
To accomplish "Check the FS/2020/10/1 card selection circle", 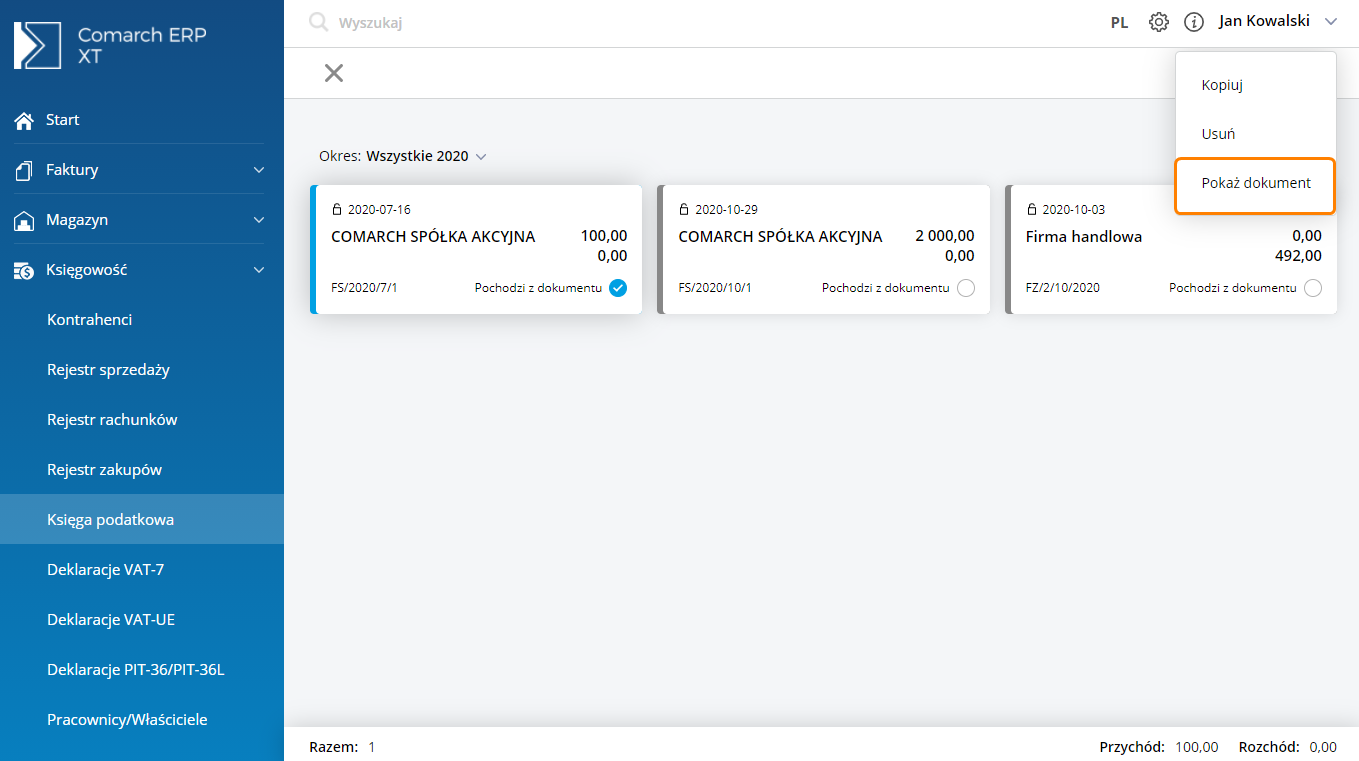I will (x=965, y=288).
